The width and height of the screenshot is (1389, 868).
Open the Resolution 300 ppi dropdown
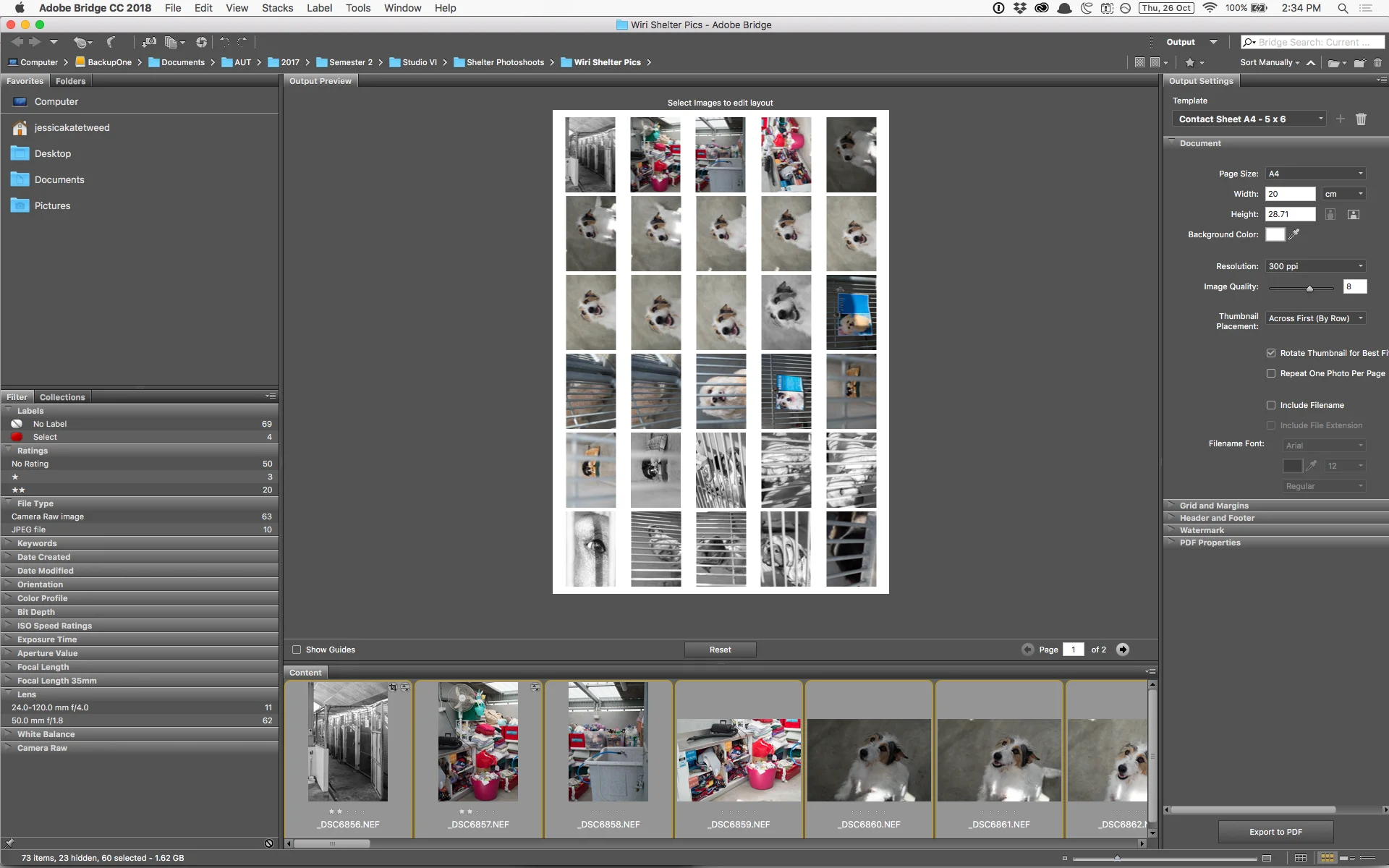[x=1315, y=266]
